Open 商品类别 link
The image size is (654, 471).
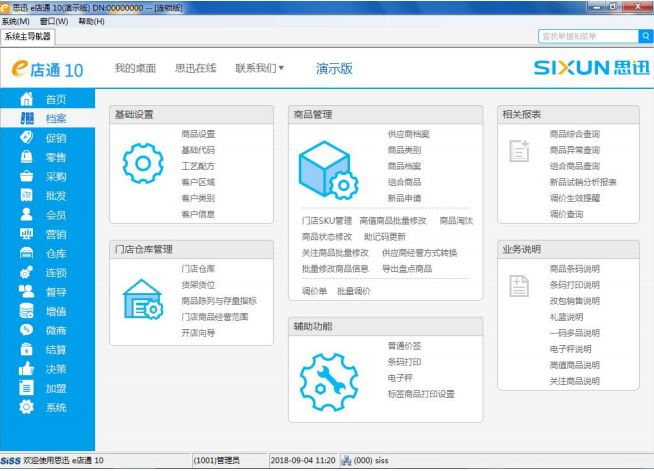(405, 150)
